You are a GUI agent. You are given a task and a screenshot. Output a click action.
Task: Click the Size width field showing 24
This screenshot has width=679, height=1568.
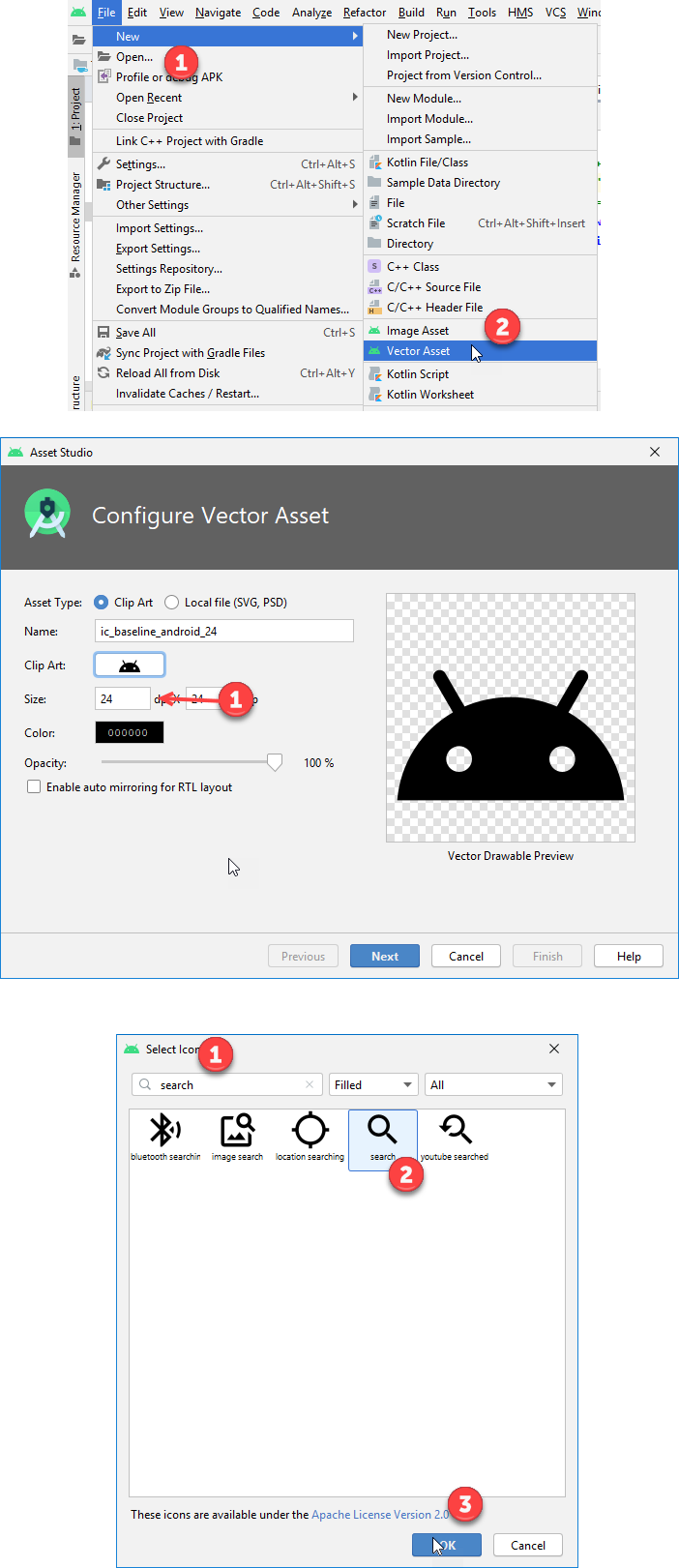[x=123, y=698]
